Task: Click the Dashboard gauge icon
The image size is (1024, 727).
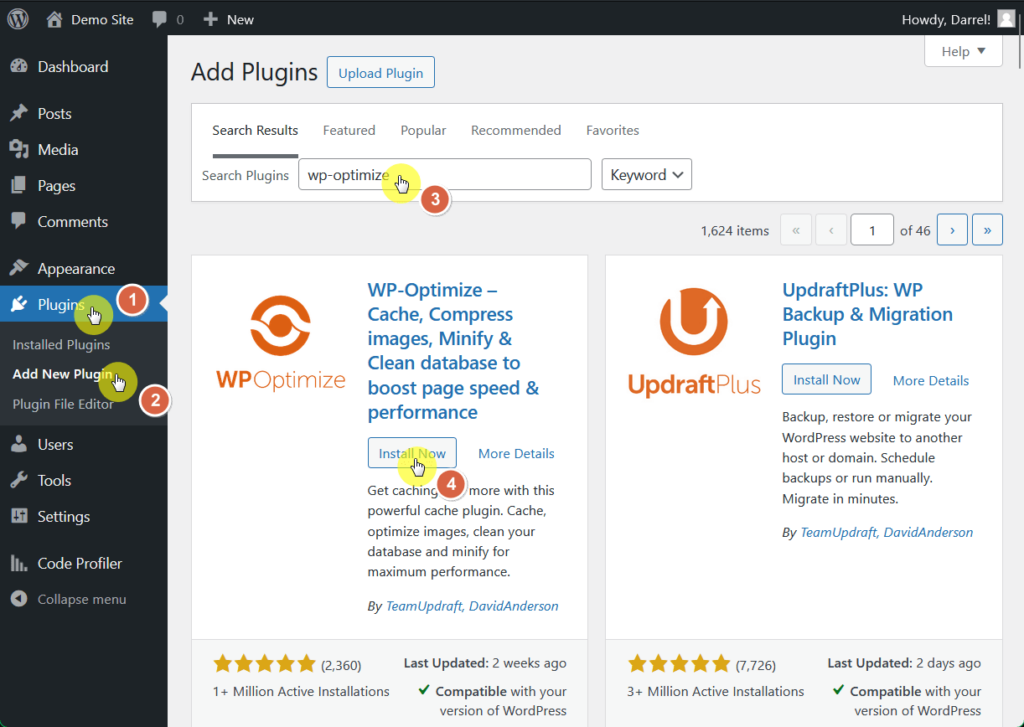Action: coord(19,66)
